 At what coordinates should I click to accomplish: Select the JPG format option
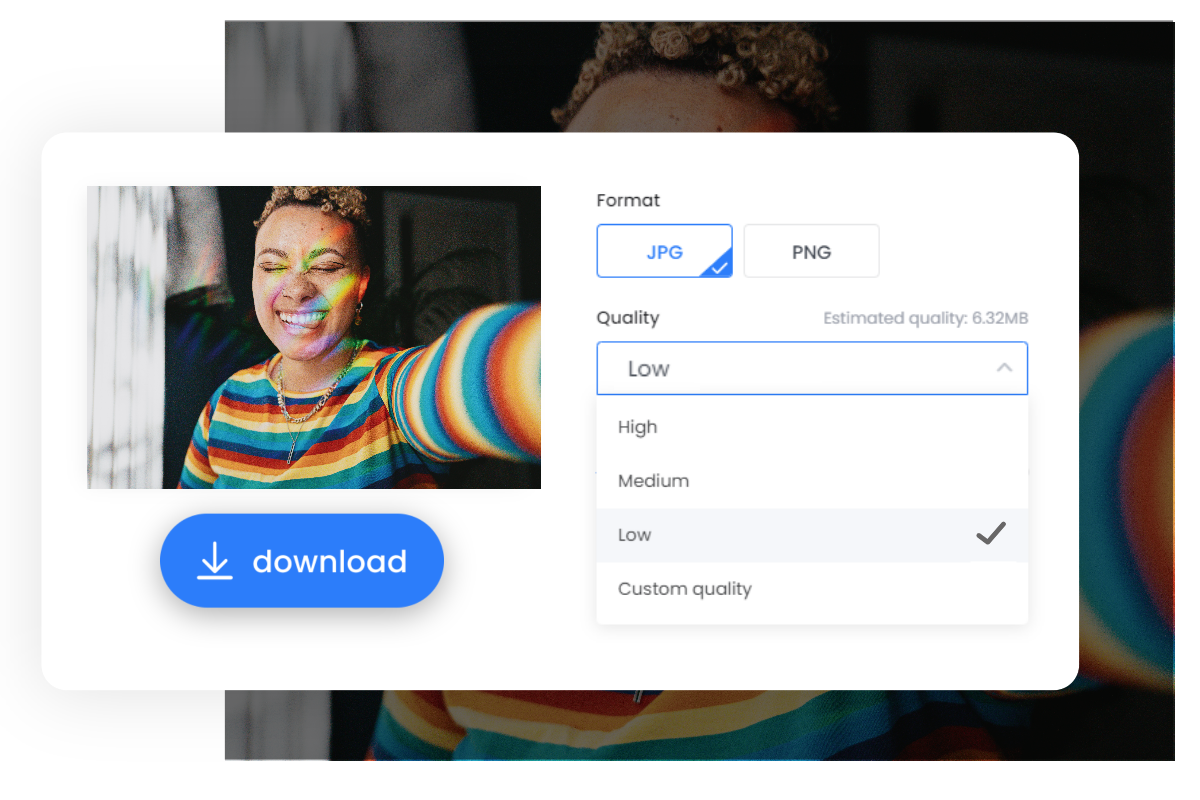coord(664,251)
